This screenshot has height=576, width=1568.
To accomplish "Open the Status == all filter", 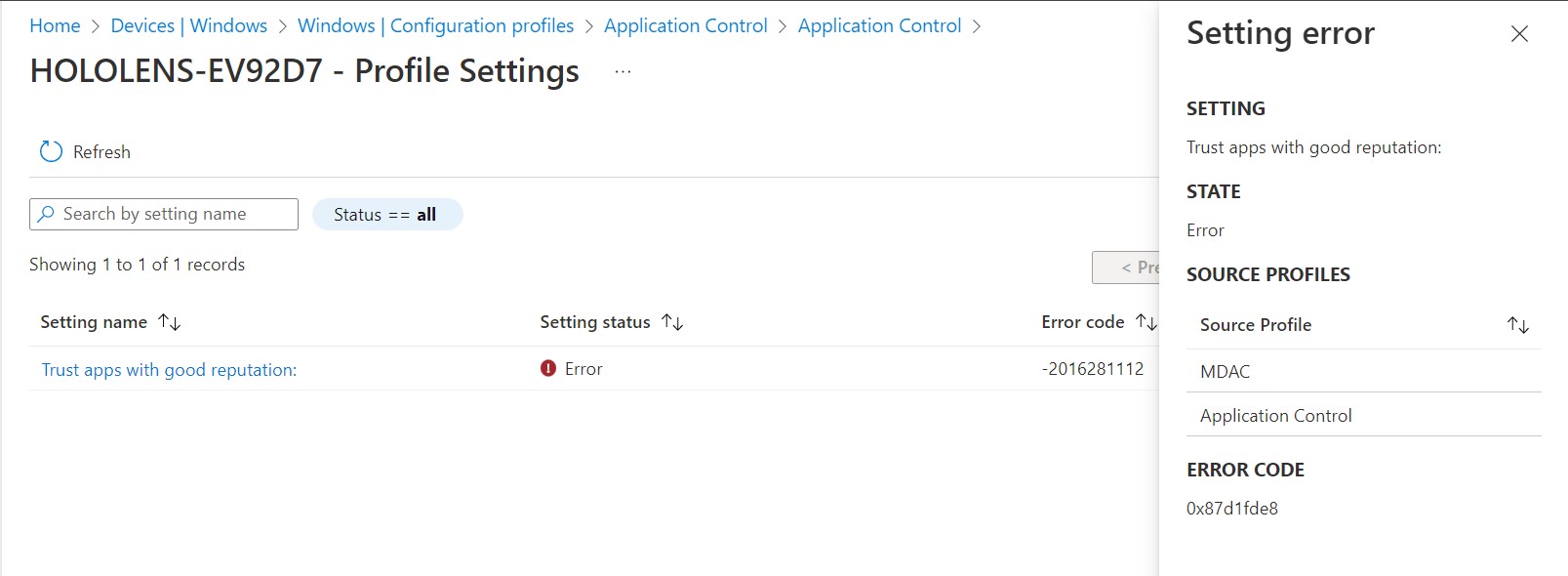I will coord(387,214).
